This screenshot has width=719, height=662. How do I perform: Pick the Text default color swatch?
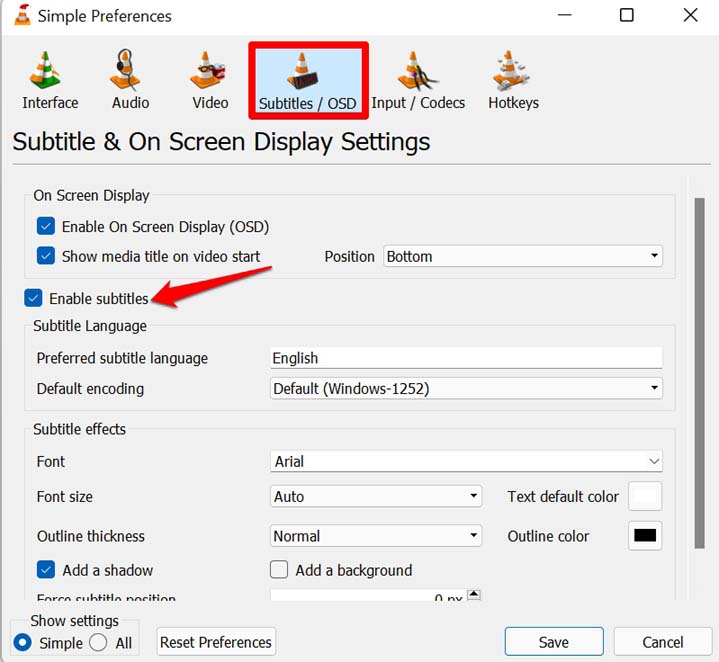[645, 496]
